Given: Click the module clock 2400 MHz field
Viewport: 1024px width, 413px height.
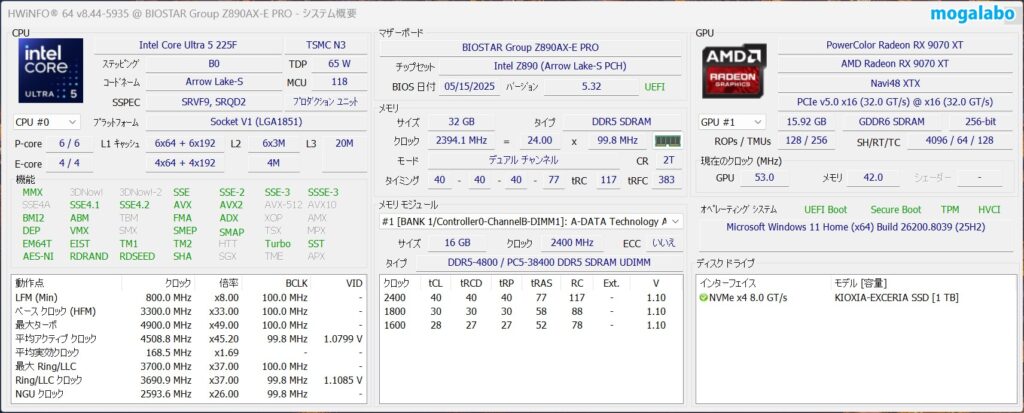Looking at the screenshot, I should [572, 242].
